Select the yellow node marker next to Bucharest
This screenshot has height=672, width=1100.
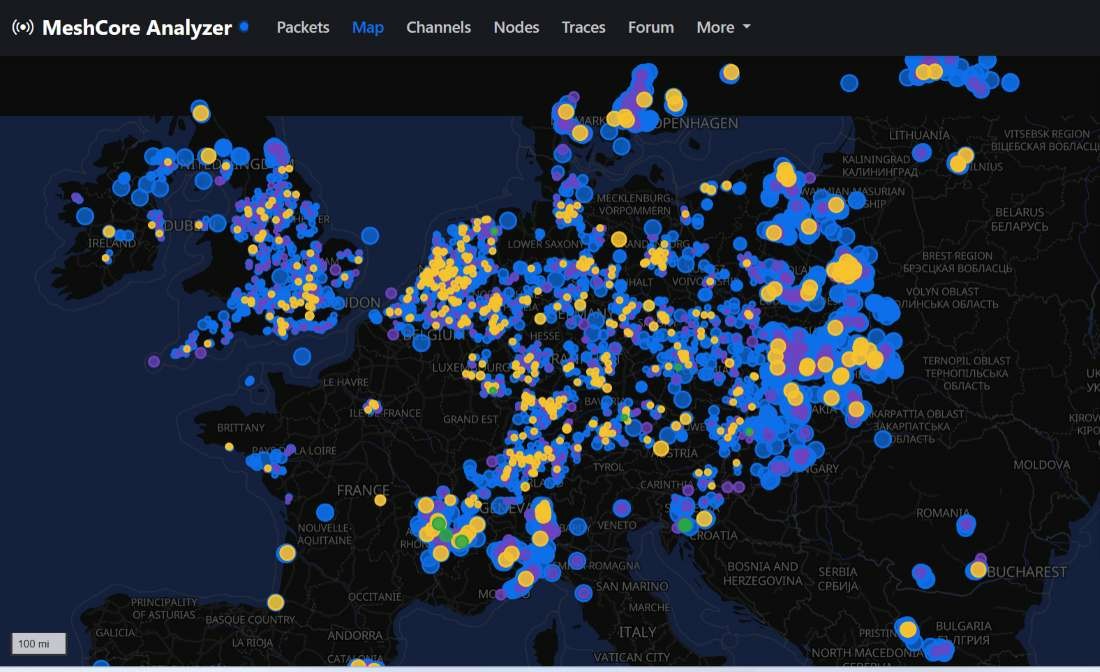pyautogui.click(x=977, y=569)
